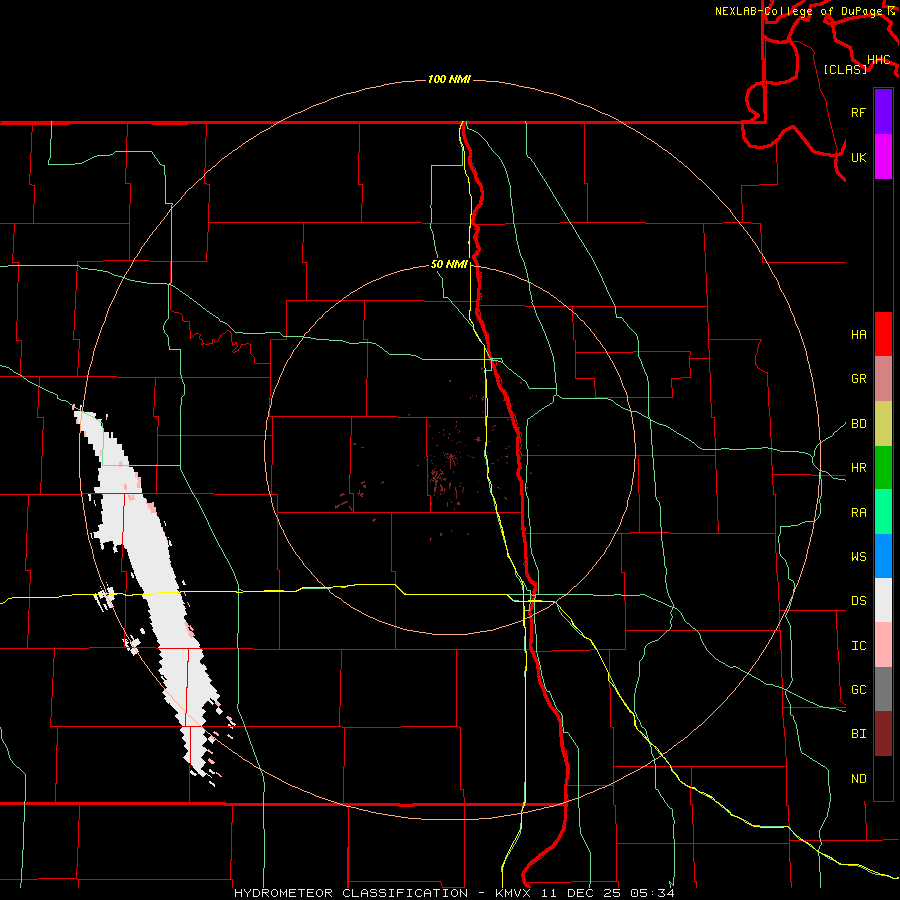
Task: Click the HR legend label
Action: [858, 468]
